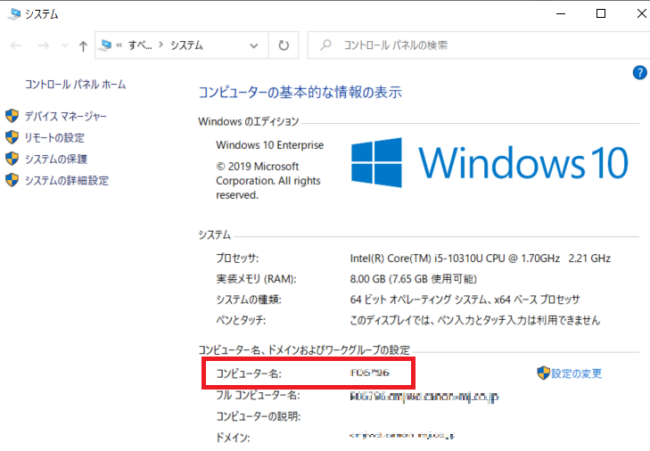650x451 pixels.
Task: Minimize the システム window
Action: (x=561, y=14)
